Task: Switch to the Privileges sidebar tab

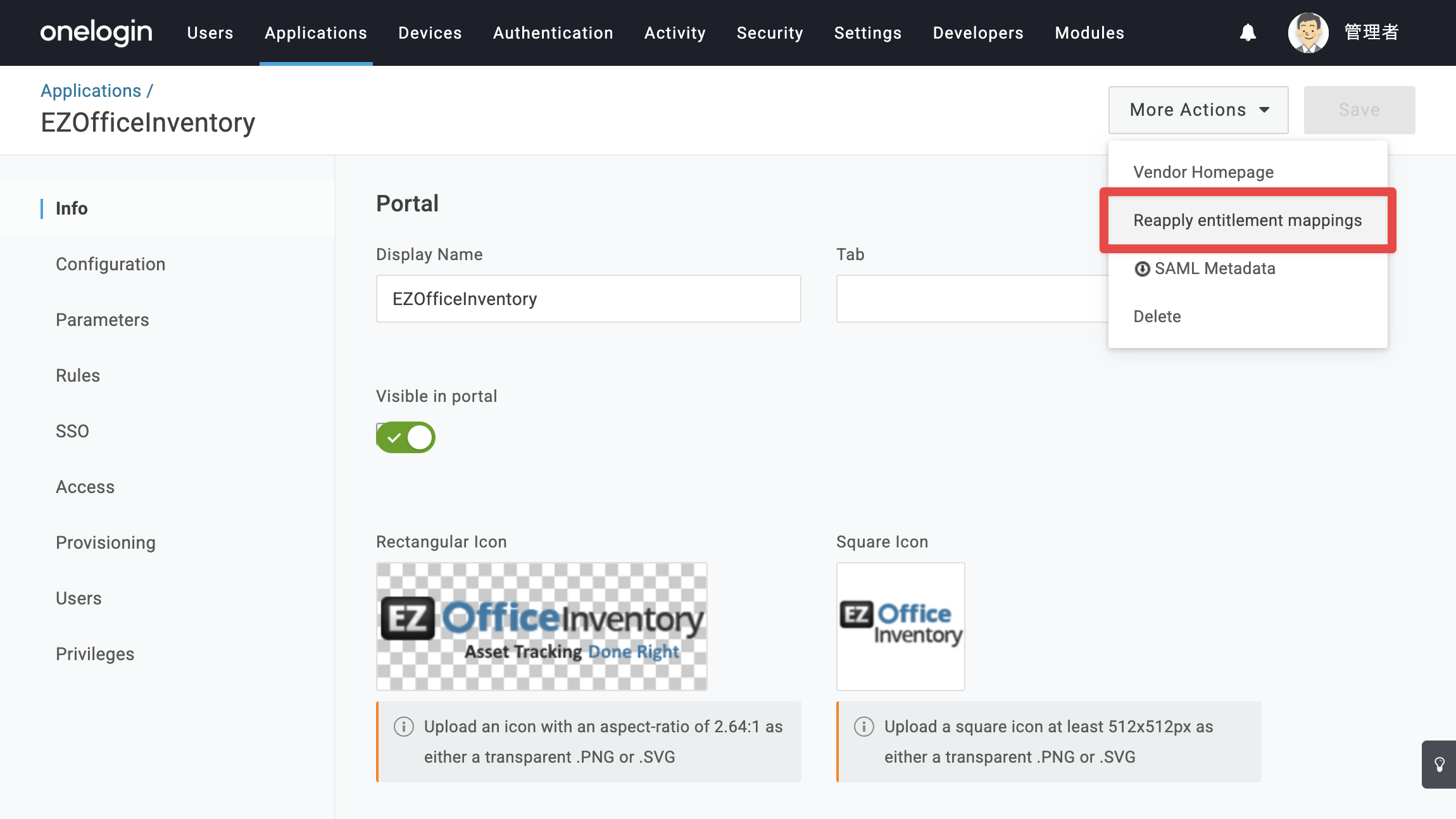Action: point(167,654)
